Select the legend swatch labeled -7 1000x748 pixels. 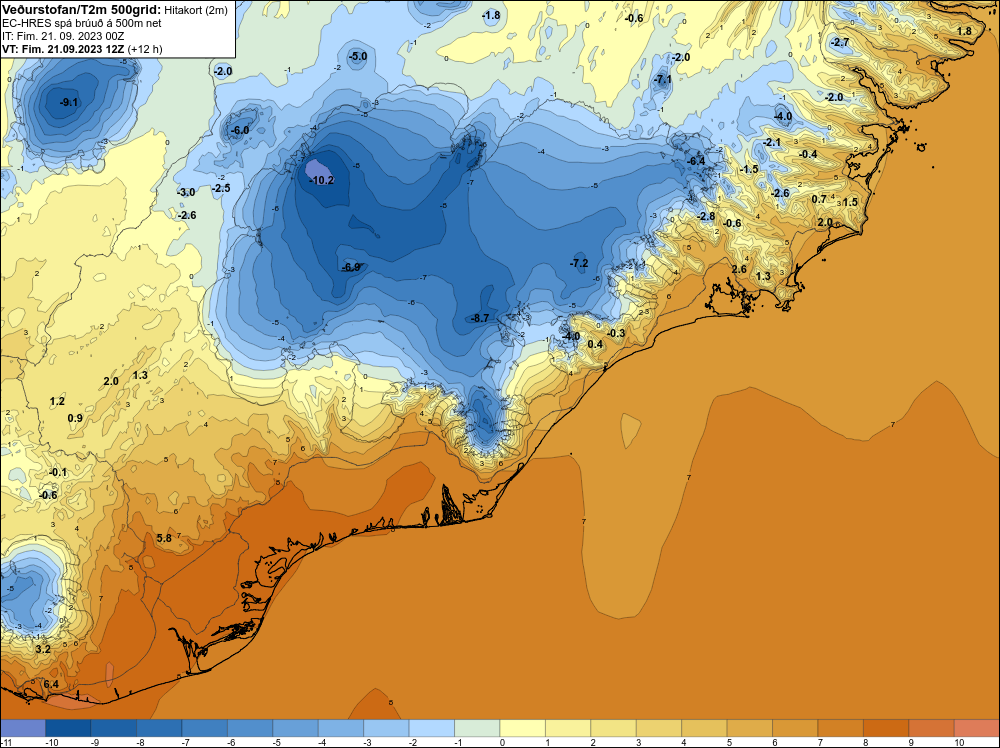click(205, 728)
